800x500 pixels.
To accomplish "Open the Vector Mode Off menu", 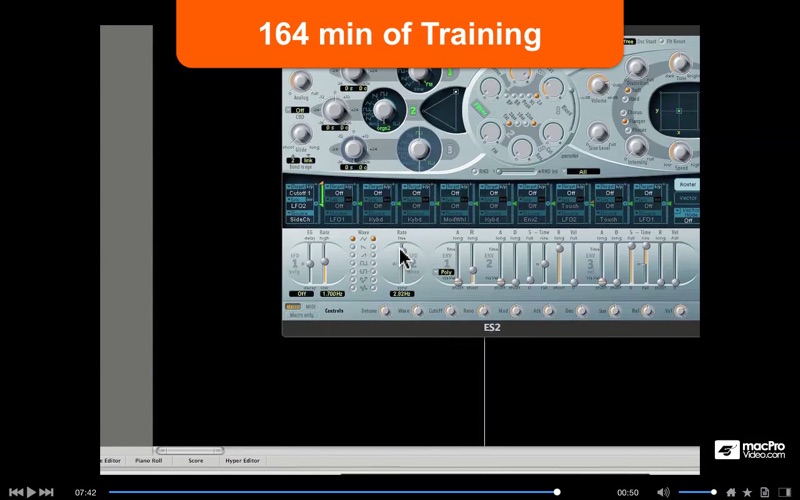I will pos(687,220).
